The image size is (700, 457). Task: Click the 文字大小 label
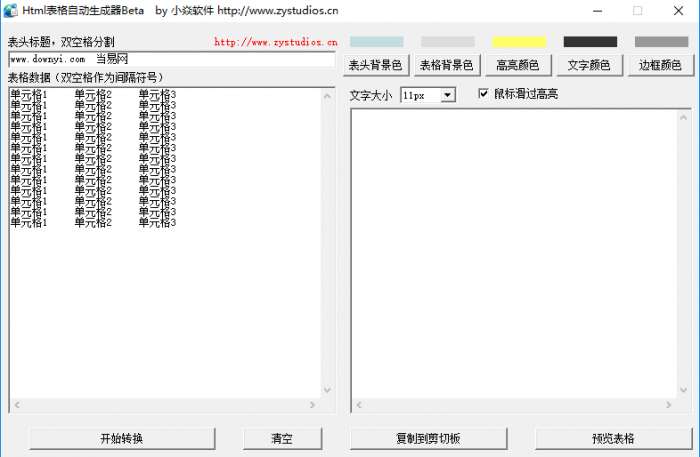click(371, 96)
